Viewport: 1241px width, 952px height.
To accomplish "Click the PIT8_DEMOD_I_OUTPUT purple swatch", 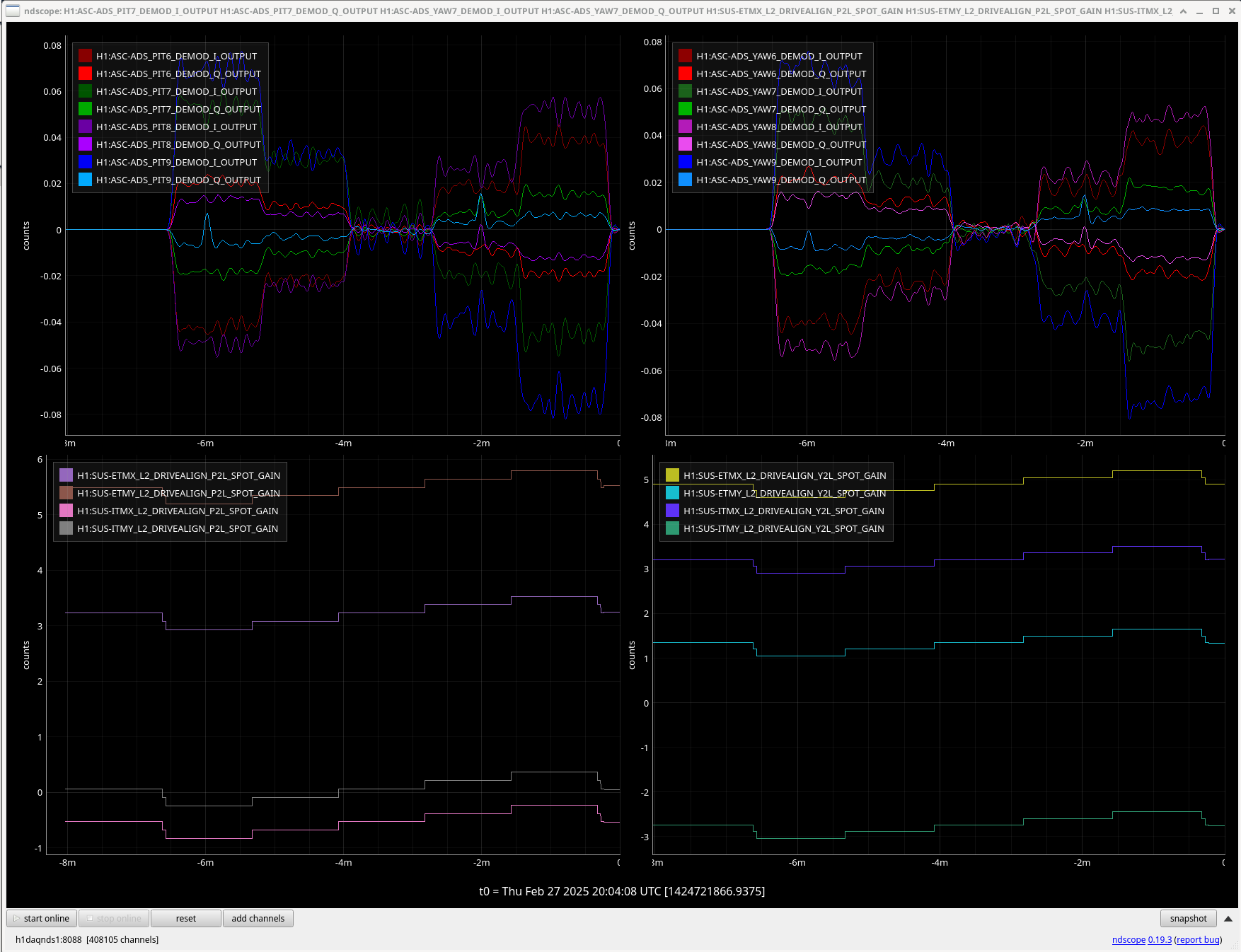I will (x=85, y=127).
